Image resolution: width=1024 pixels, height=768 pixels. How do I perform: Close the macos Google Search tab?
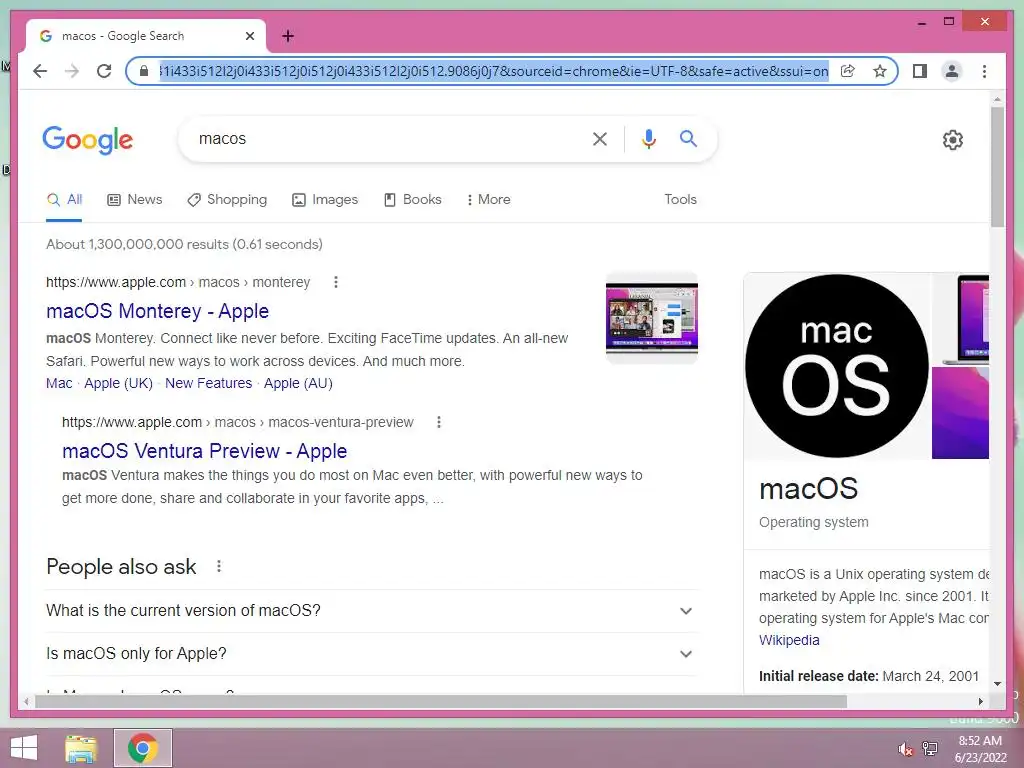point(249,36)
